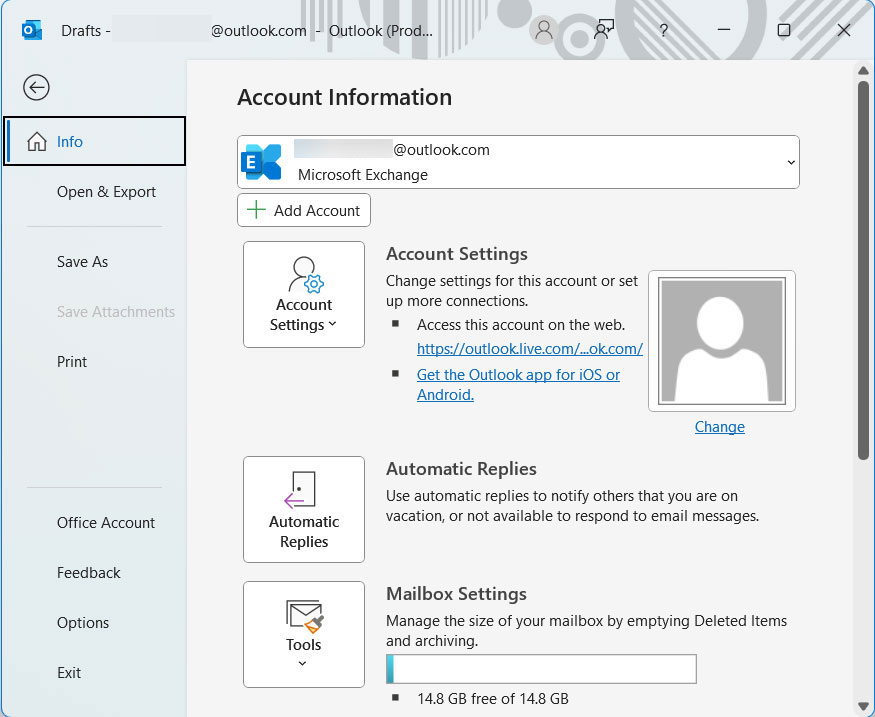
Task: Click the Account Settings heading text
Action: 457,254
